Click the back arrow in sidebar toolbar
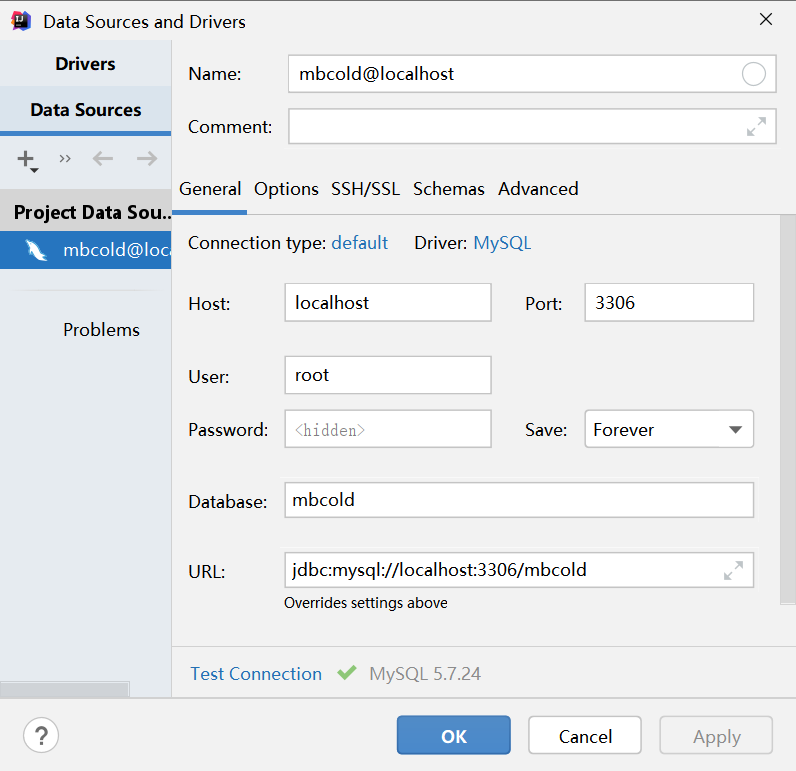 [103, 158]
